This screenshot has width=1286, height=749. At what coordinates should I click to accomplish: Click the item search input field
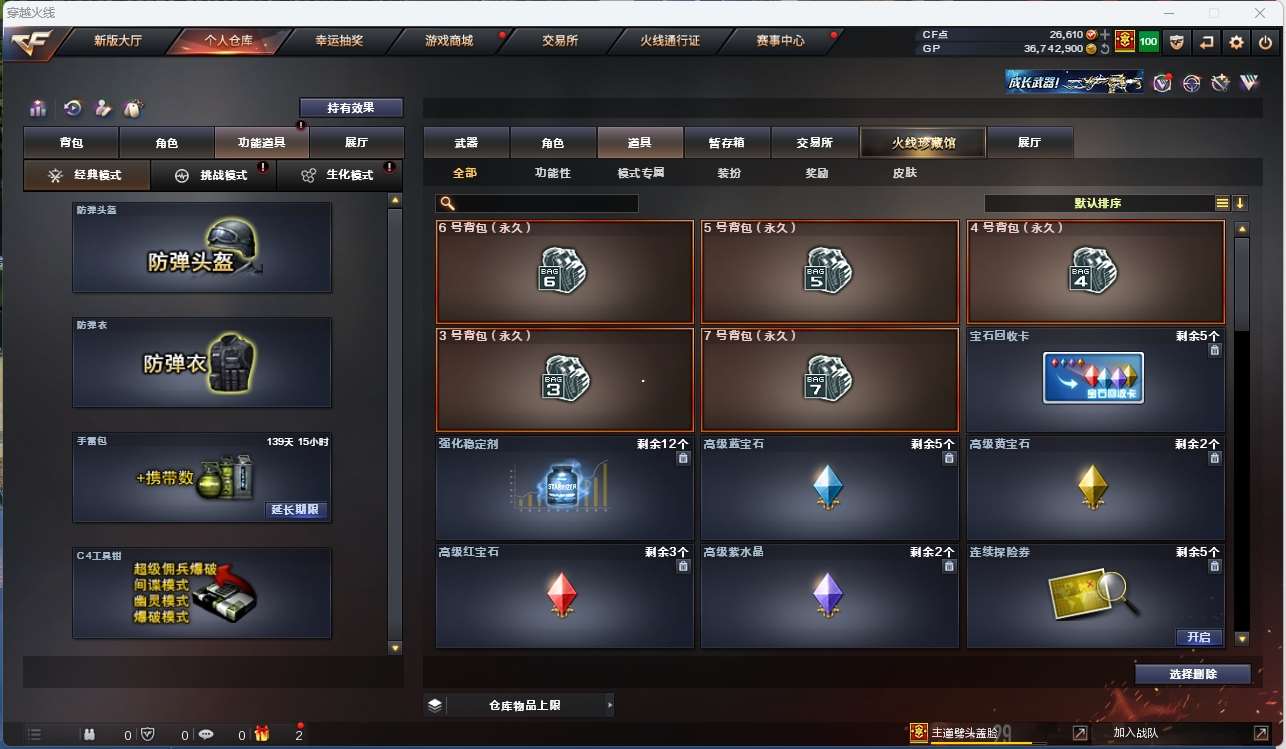coord(537,204)
